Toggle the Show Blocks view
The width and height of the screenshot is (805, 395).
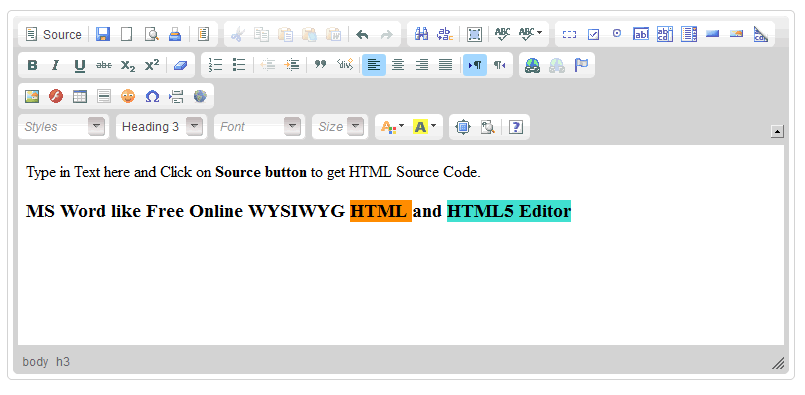487,127
